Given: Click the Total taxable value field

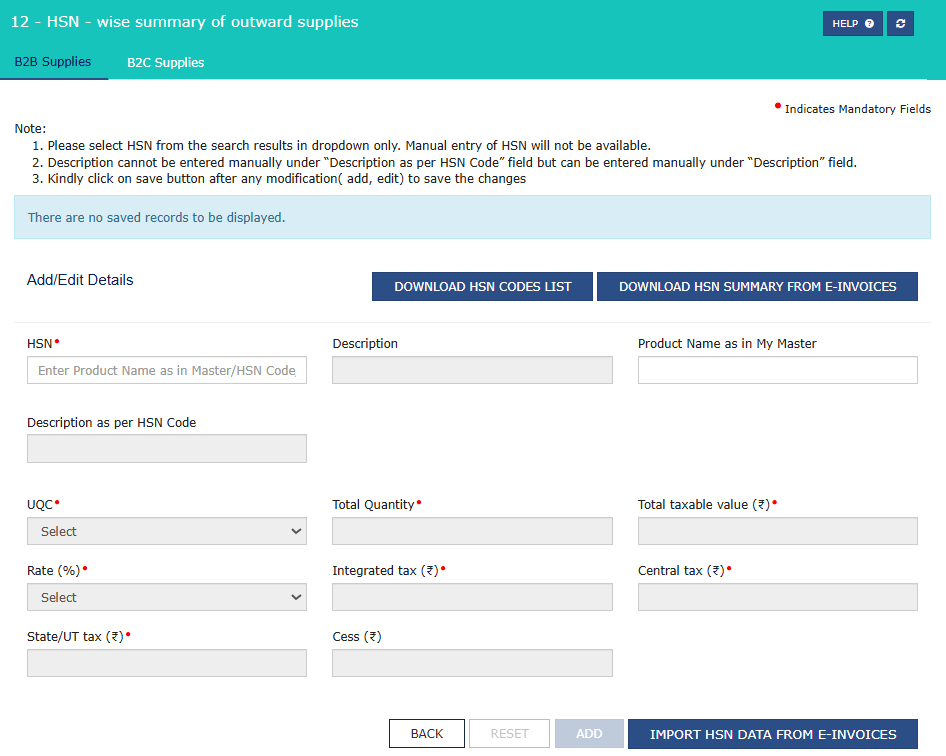Looking at the screenshot, I should [778, 531].
